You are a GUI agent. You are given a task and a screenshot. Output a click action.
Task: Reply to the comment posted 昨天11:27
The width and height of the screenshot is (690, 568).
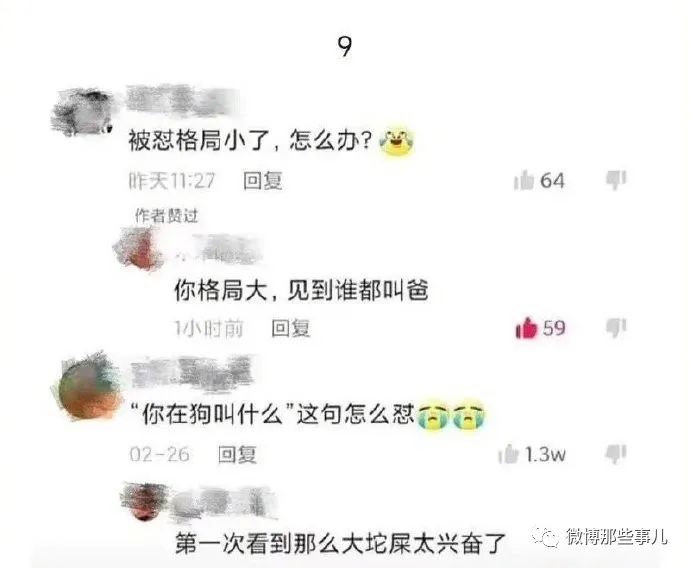263,181
